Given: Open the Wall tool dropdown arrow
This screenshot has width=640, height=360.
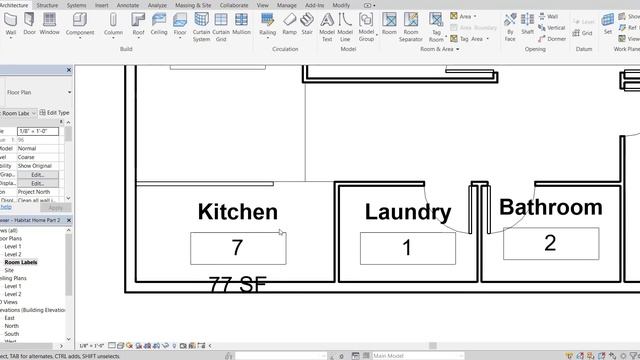Looking at the screenshot, I should pos(11,38).
